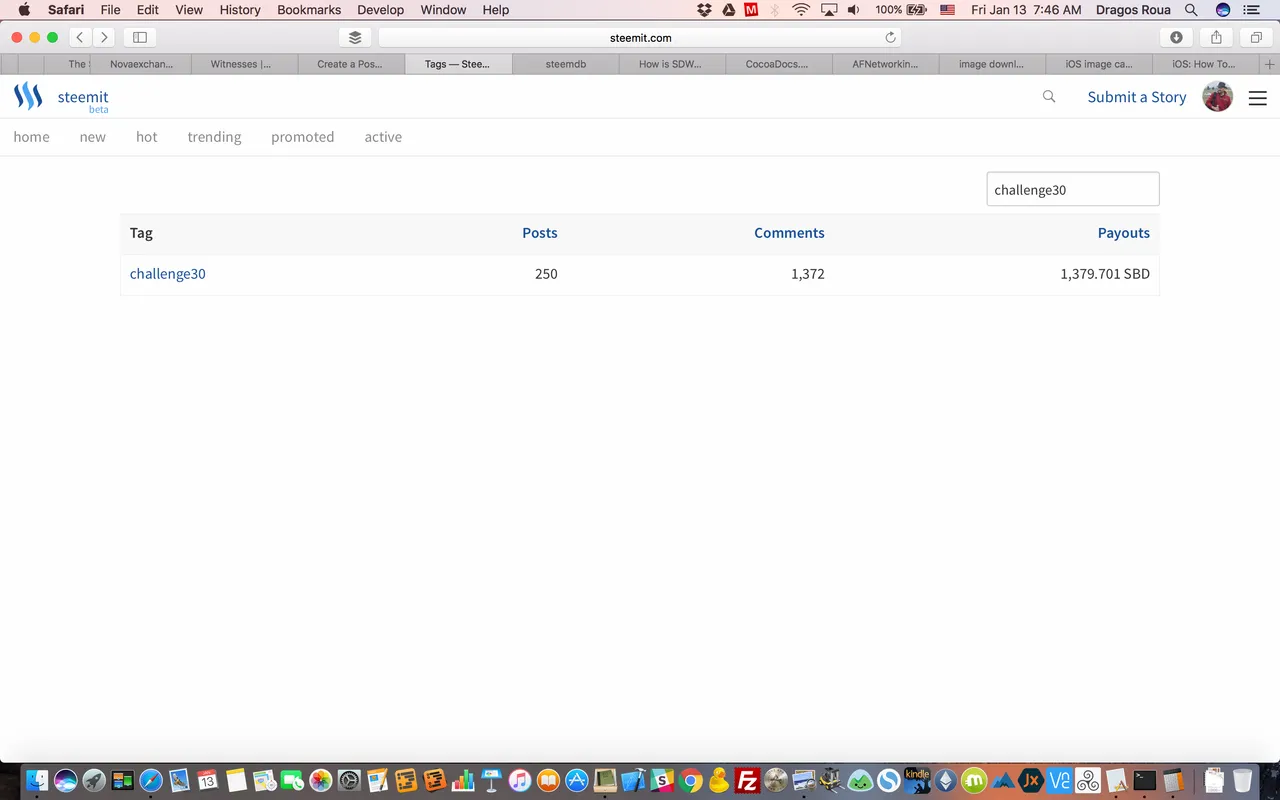Screen dimensions: 1280x800
Task: Switch to the Novaexchange tab
Action: click(141, 64)
